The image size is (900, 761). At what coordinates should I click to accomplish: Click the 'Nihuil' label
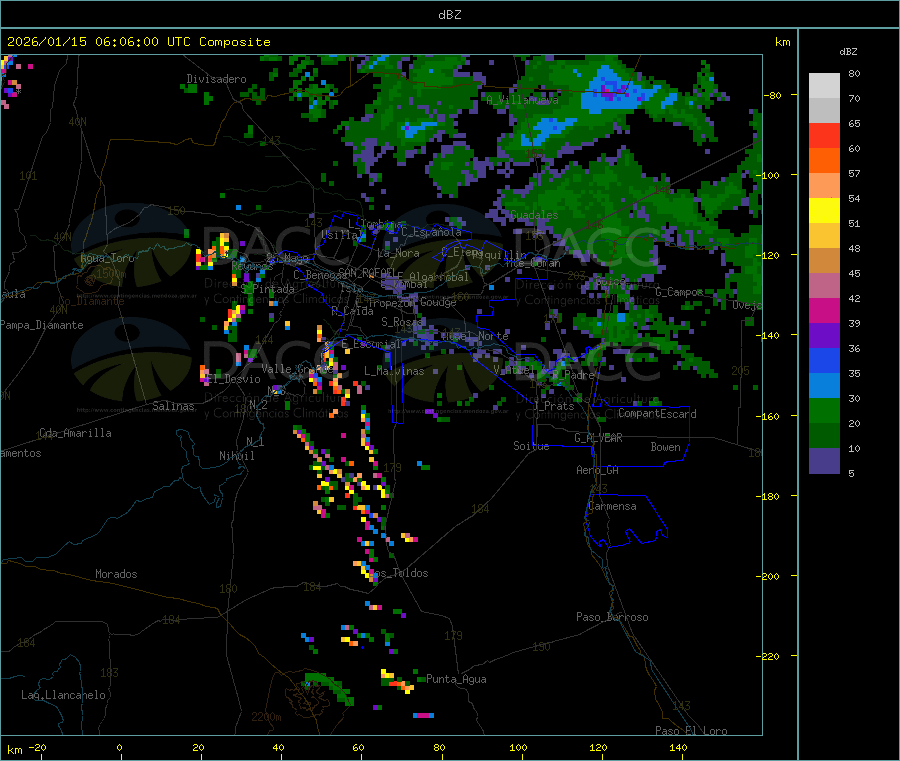pyautogui.click(x=237, y=456)
